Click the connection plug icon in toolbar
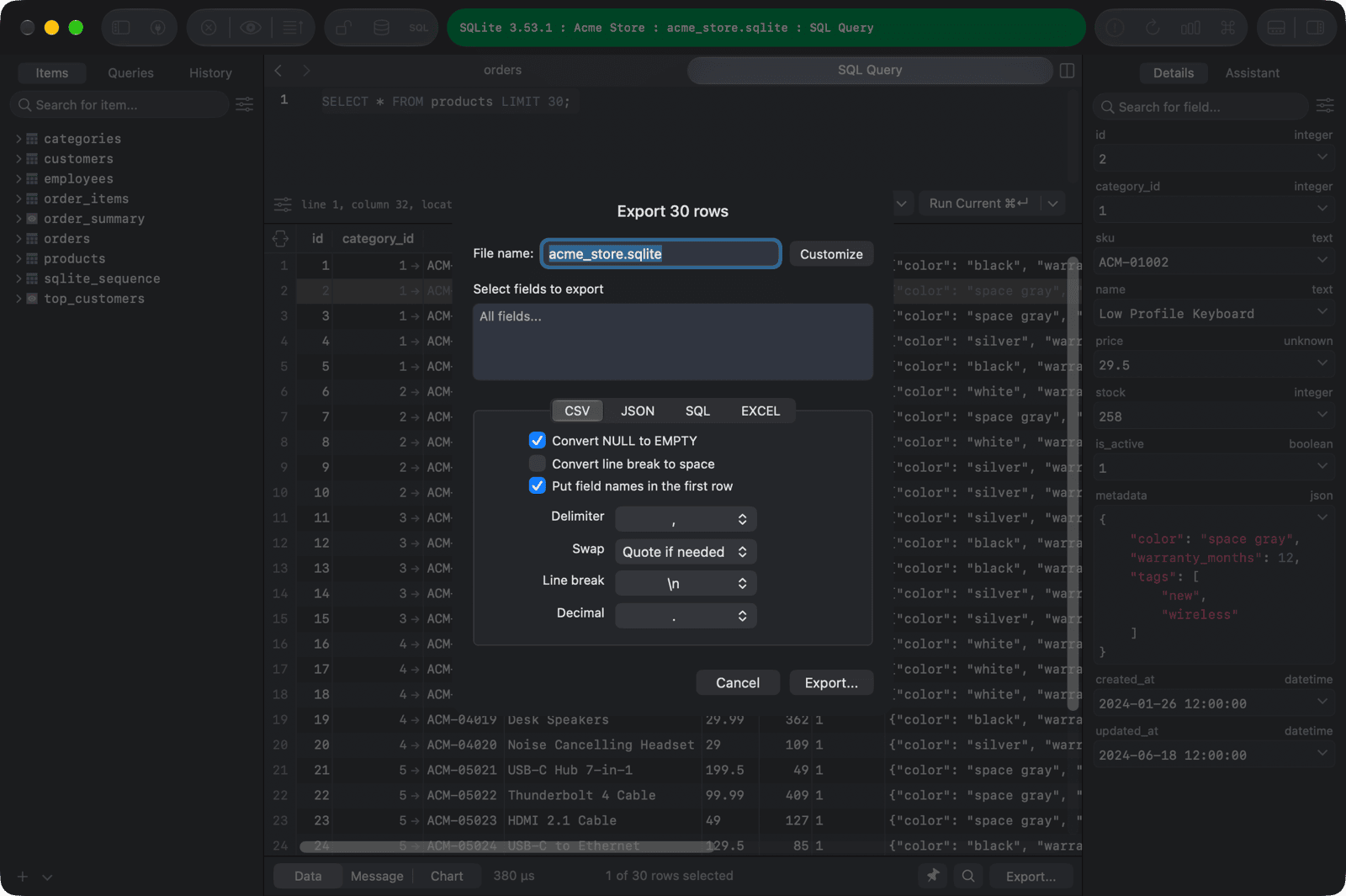This screenshot has height=896, width=1346. click(x=157, y=28)
